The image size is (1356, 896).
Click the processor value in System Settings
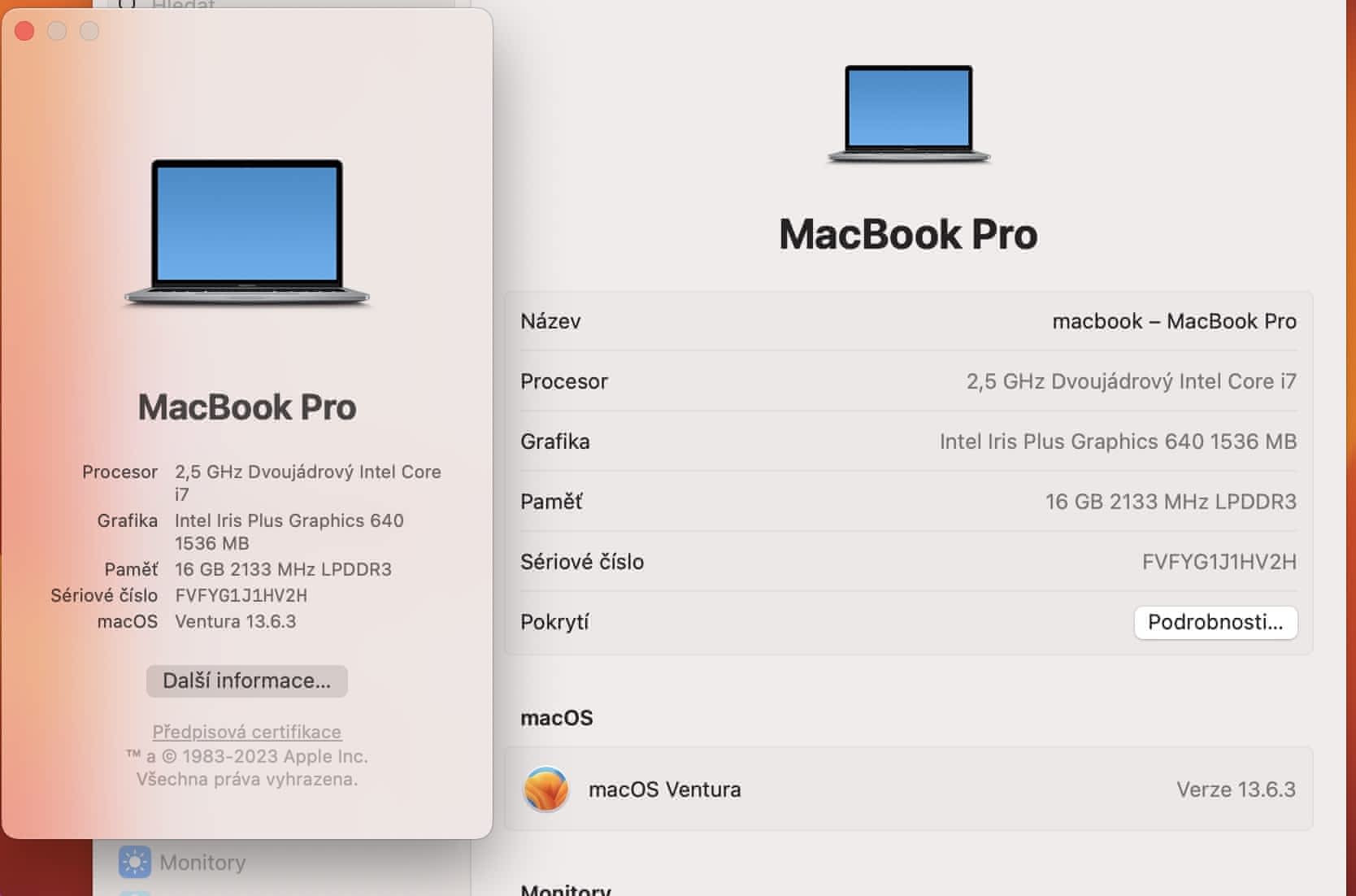tap(1131, 381)
